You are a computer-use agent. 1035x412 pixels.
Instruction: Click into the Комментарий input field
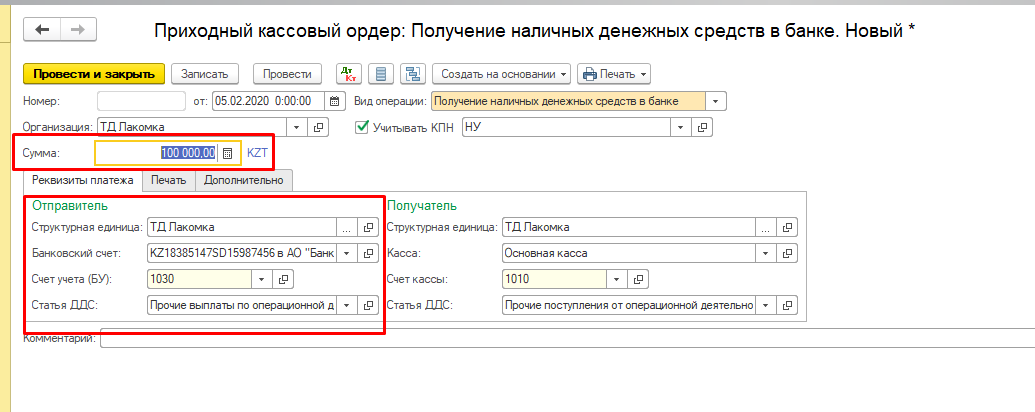(560, 340)
